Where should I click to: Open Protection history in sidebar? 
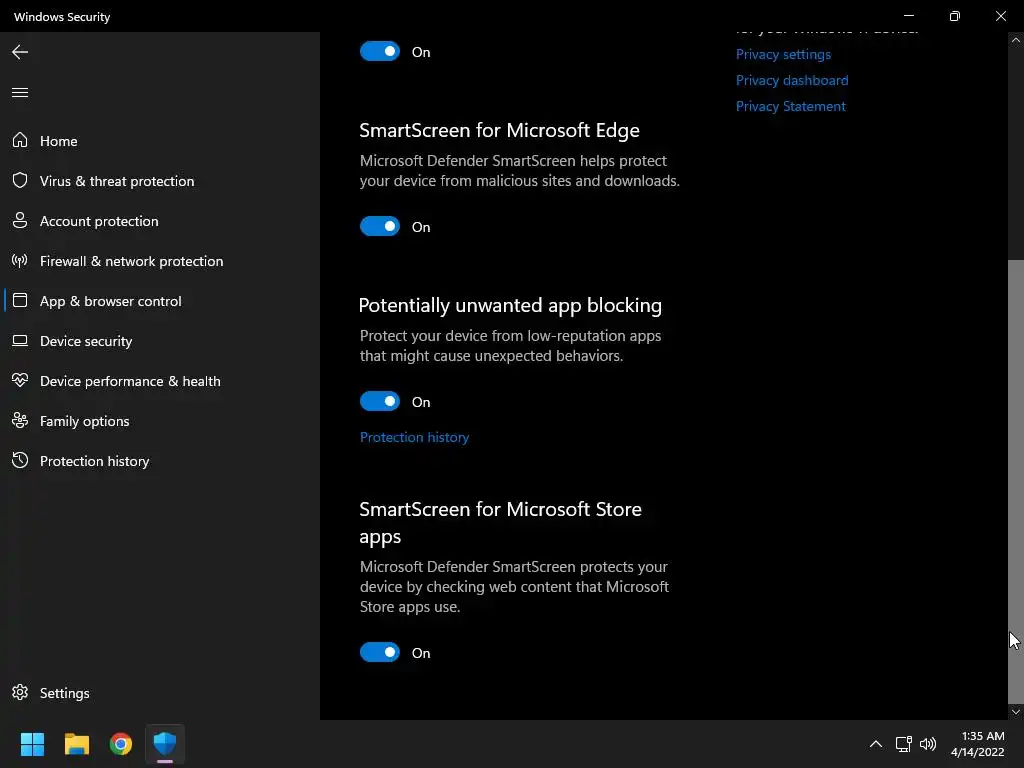click(x=94, y=461)
